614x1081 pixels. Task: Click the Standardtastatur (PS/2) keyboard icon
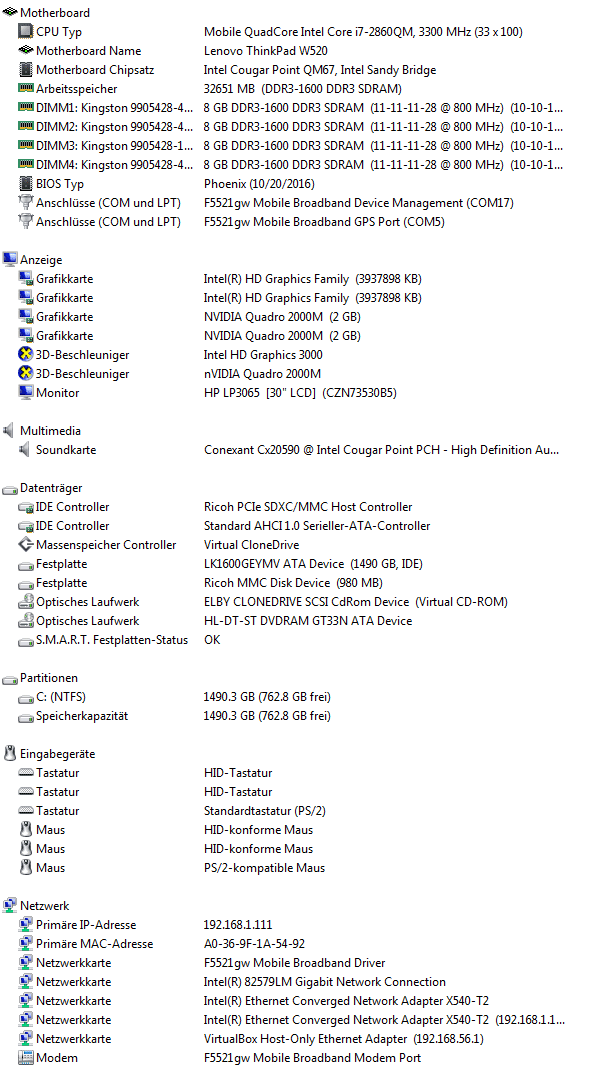pos(25,811)
